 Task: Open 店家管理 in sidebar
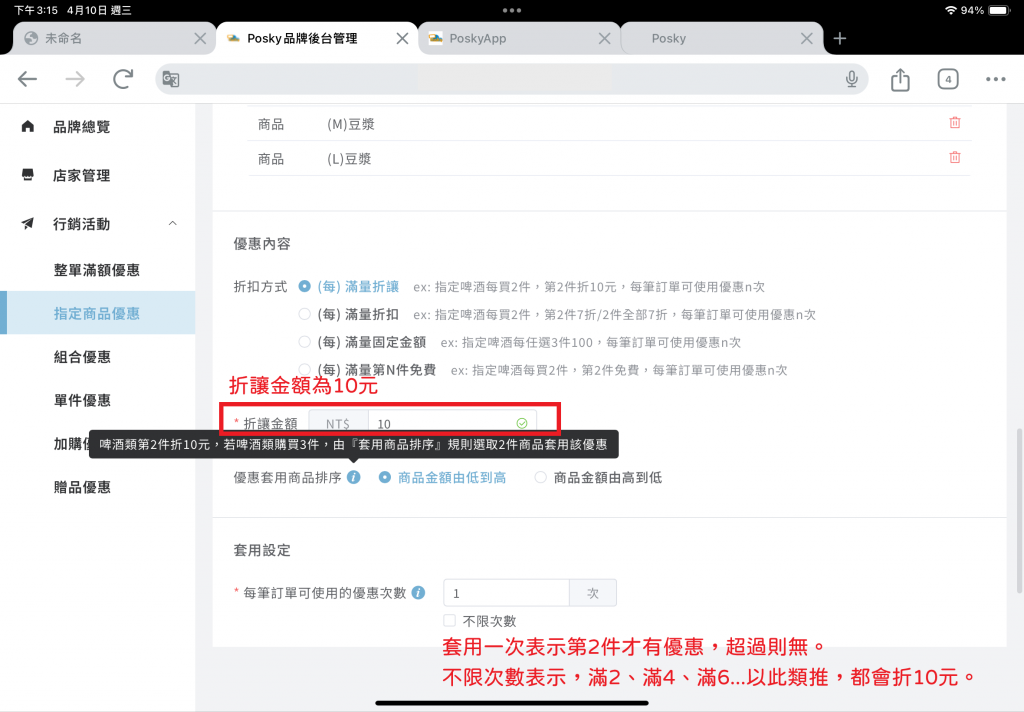click(82, 175)
